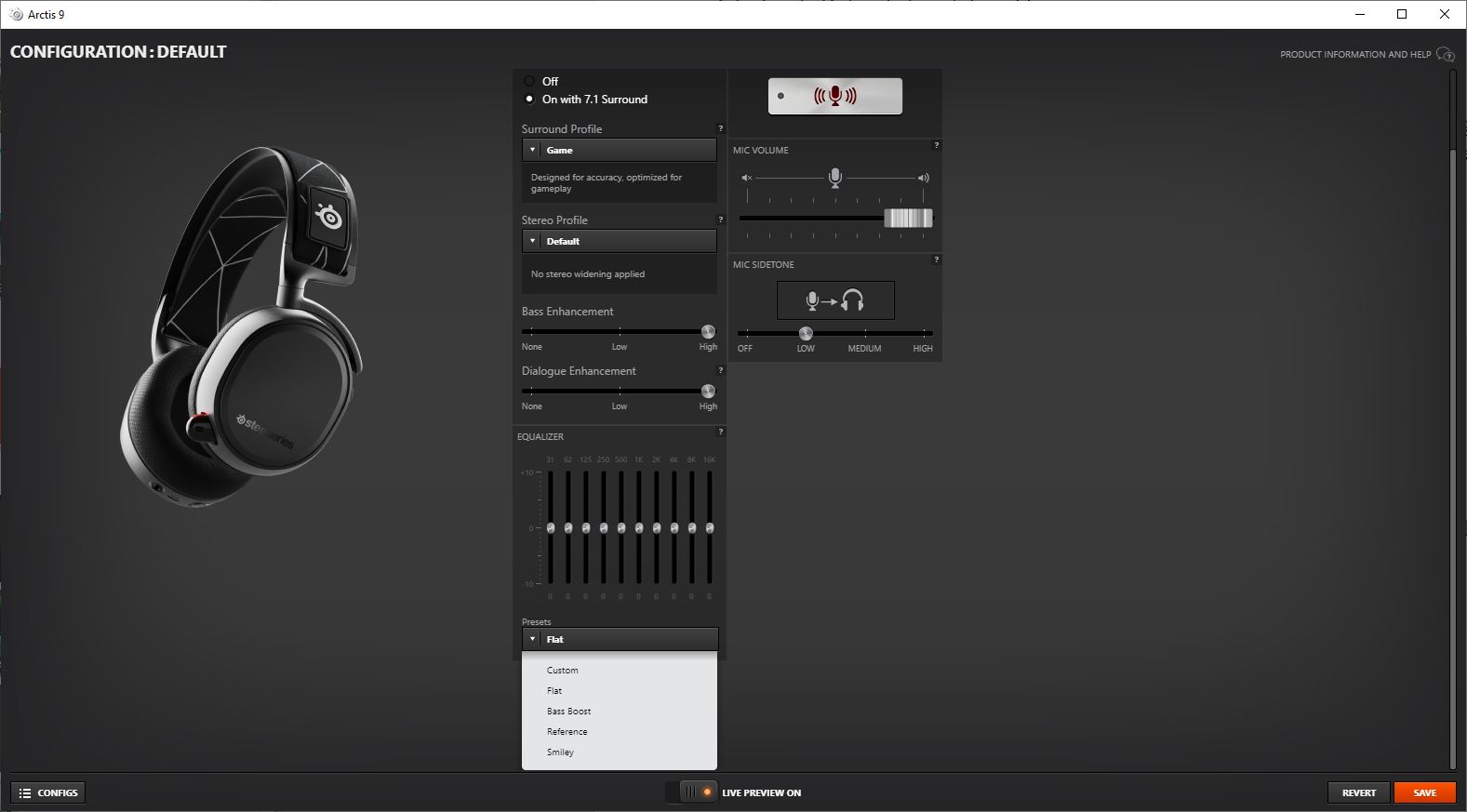1467x812 pixels.
Task: Select On with 7.1 Surround radio button
Action: 530,99
